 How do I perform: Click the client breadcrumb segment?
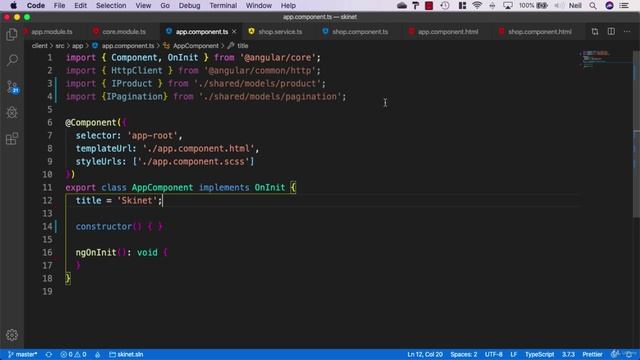point(40,46)
